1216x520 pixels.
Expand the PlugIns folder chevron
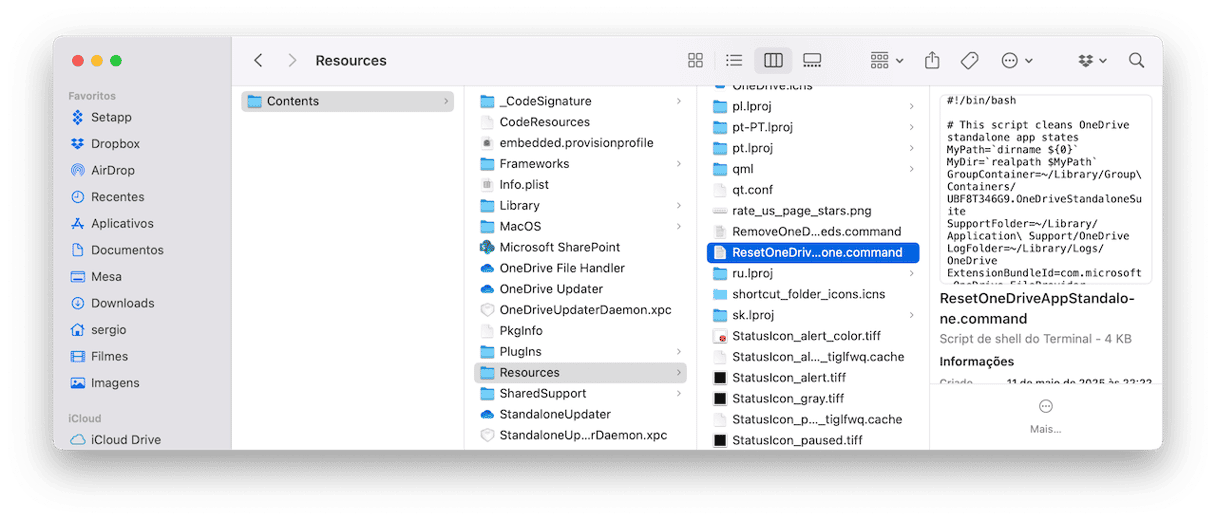(x=679, y=352)
